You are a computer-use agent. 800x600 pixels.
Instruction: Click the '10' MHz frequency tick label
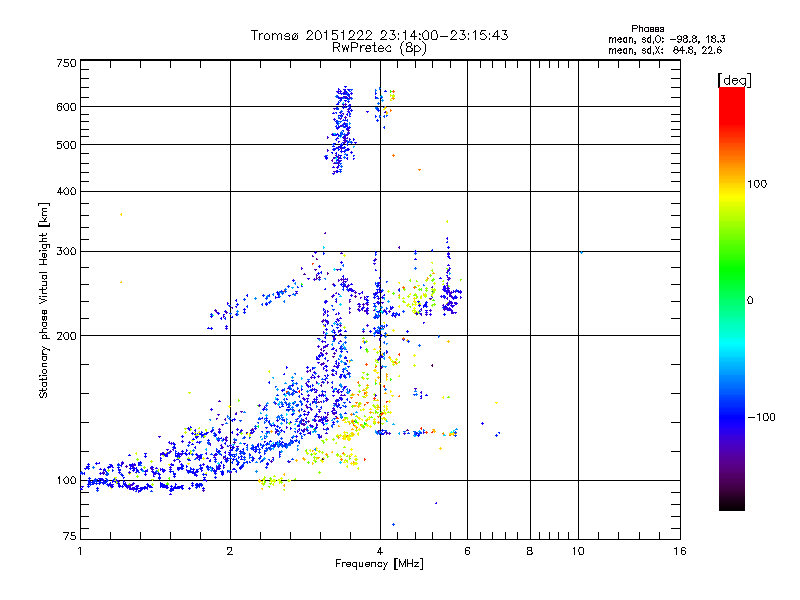(x=578, y=551)
